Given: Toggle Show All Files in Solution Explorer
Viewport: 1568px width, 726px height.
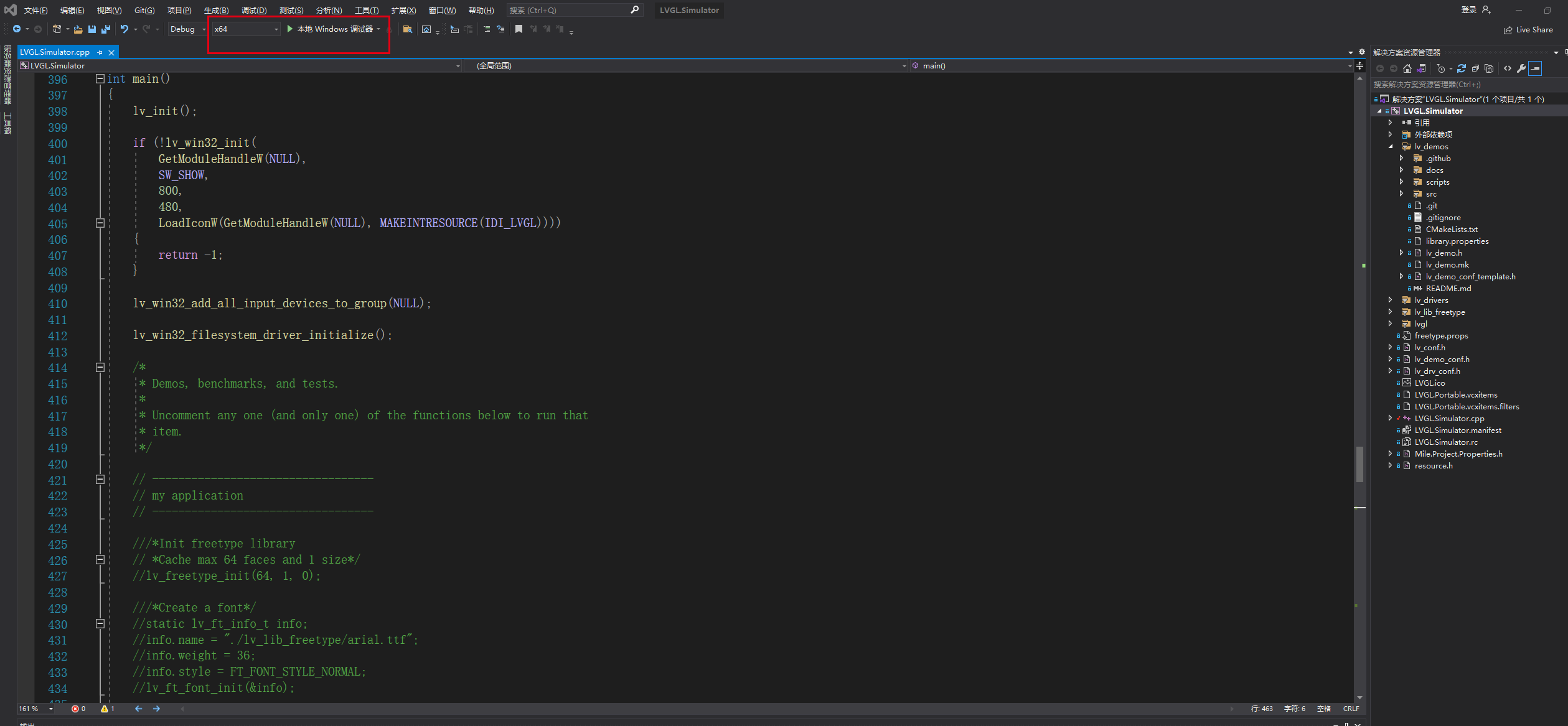Looking at the screenshot, I should (x=1488, y=68).
